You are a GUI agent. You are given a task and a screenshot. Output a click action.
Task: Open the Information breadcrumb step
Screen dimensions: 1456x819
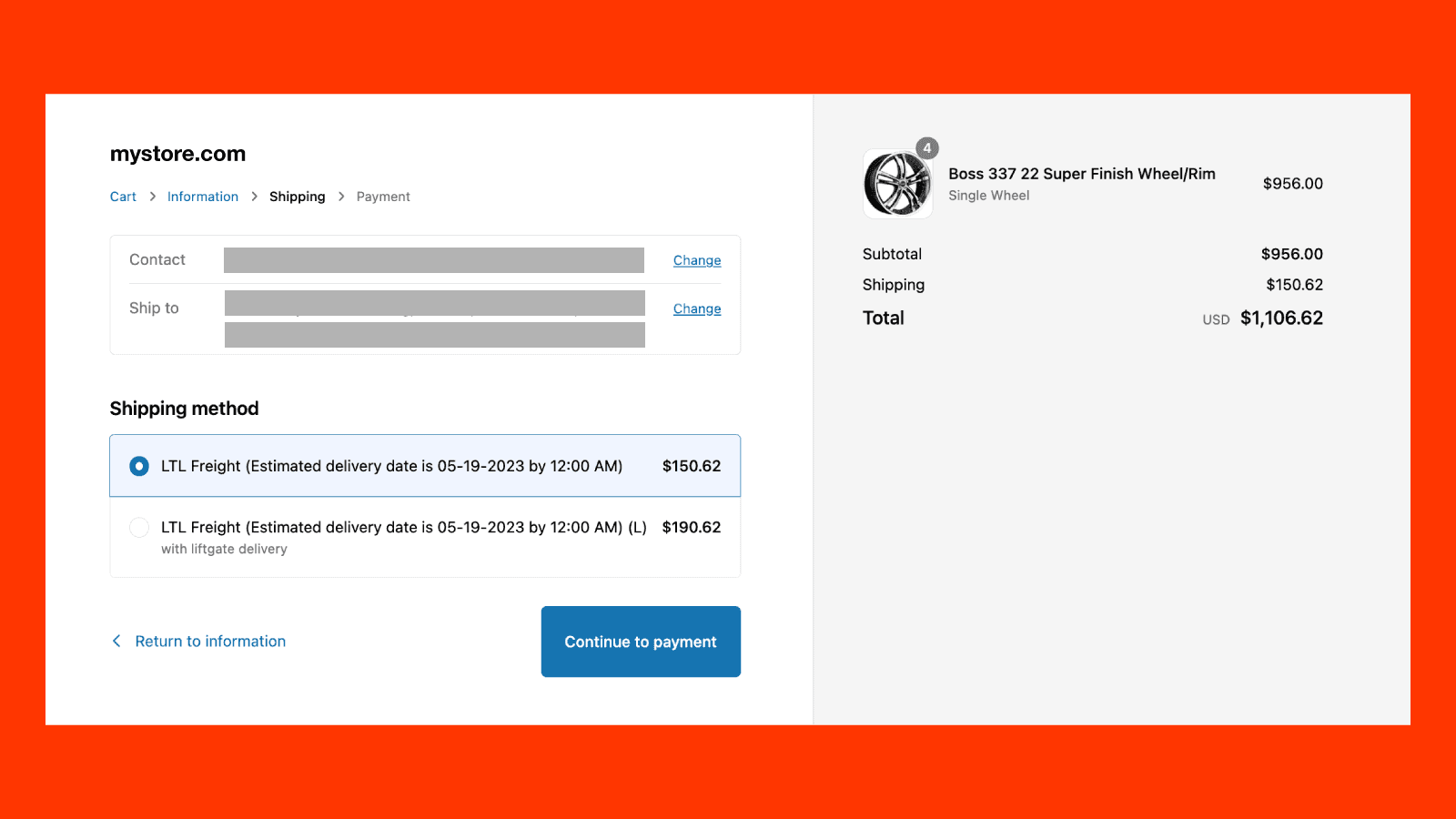[x=202, y=196]
